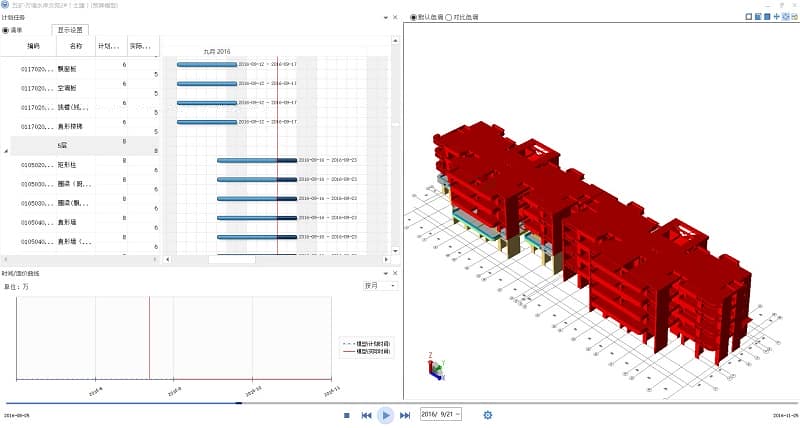Select the 默认色调 radio button
The height and width of the screenshot is (428, 800).
[413, 17]
